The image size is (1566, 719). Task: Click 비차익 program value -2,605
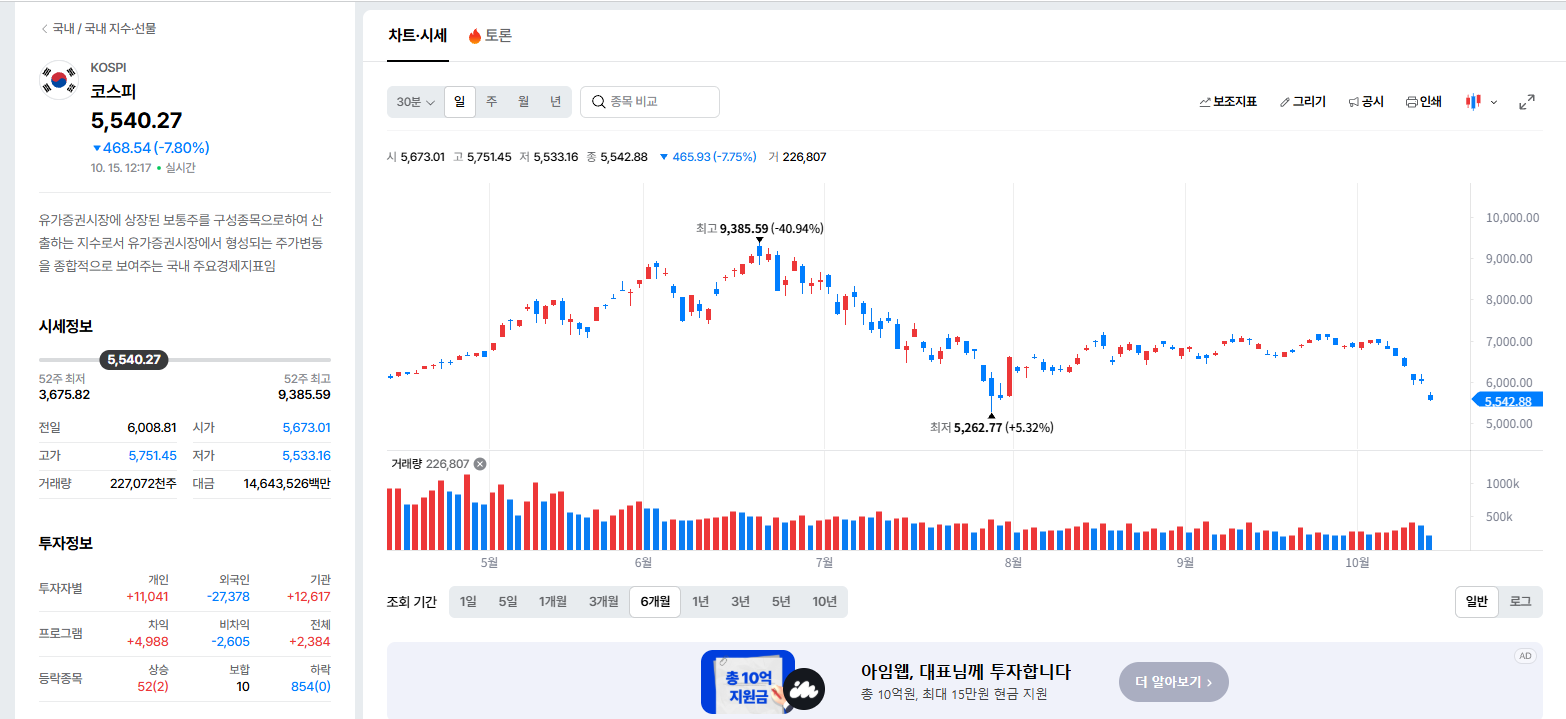(231, 642)
